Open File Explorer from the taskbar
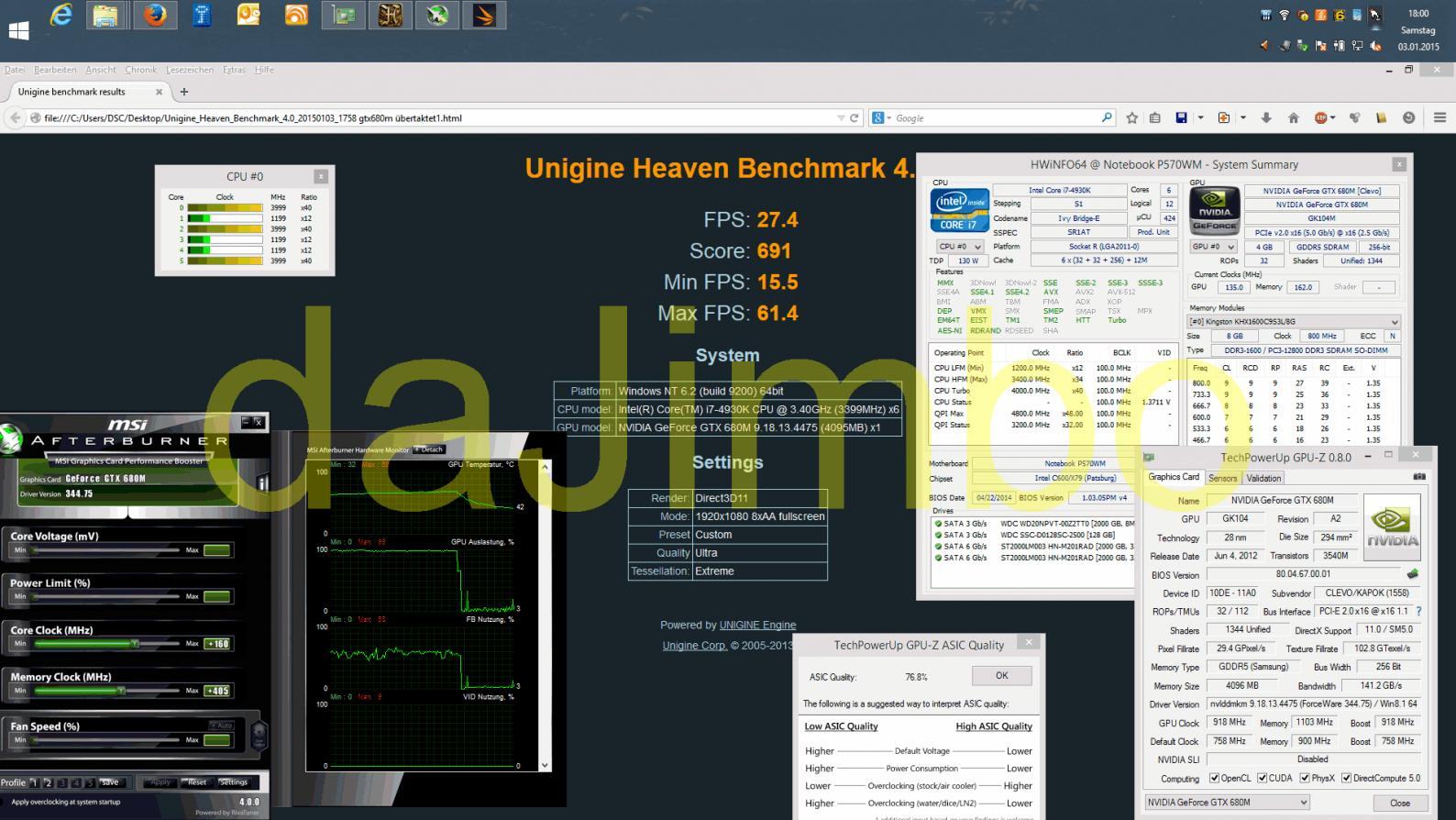 click(106, 15)
